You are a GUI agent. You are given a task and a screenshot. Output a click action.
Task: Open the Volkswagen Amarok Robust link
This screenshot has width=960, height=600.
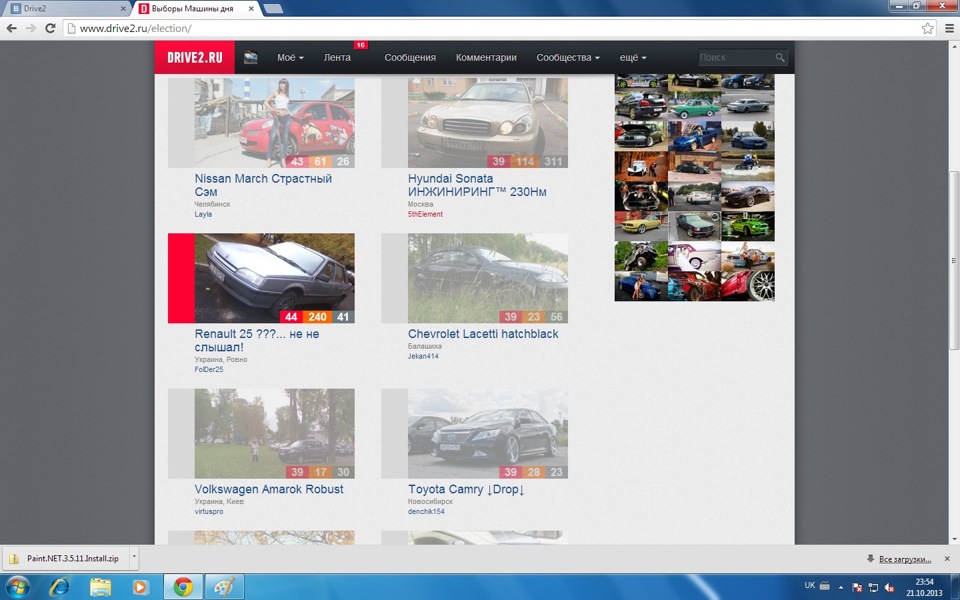[x=269, y=489]
